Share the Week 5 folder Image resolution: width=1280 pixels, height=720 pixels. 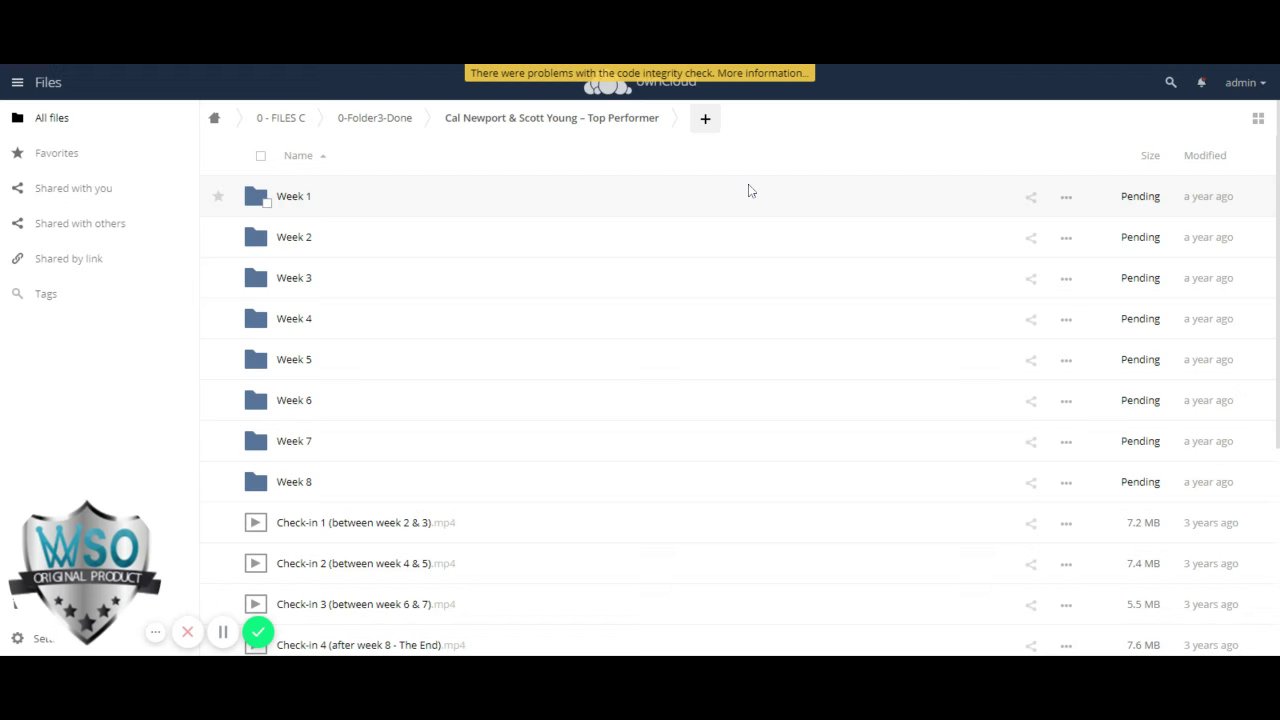tap(1031, 360)
